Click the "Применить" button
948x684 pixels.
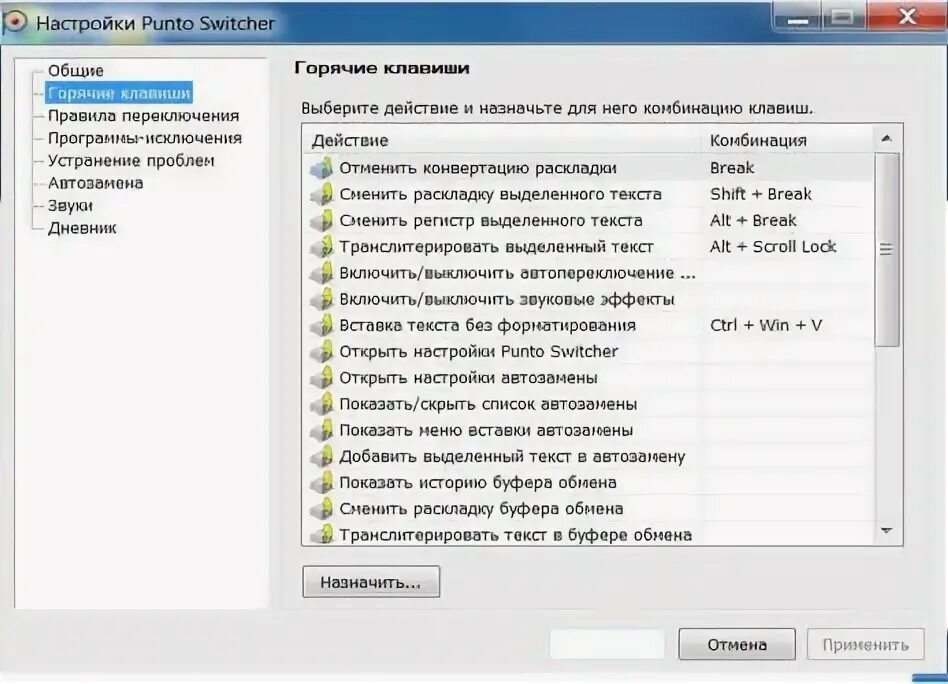click(865, 645)
